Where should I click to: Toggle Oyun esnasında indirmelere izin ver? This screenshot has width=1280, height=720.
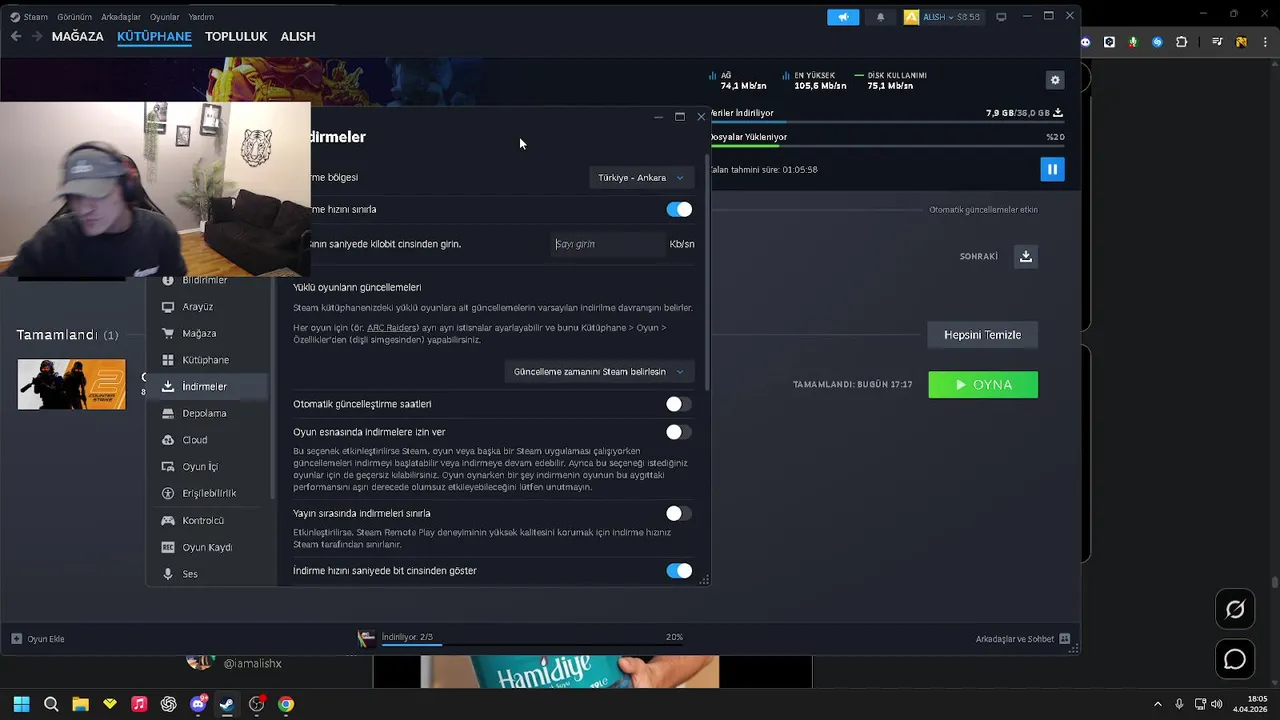(679, 432)
